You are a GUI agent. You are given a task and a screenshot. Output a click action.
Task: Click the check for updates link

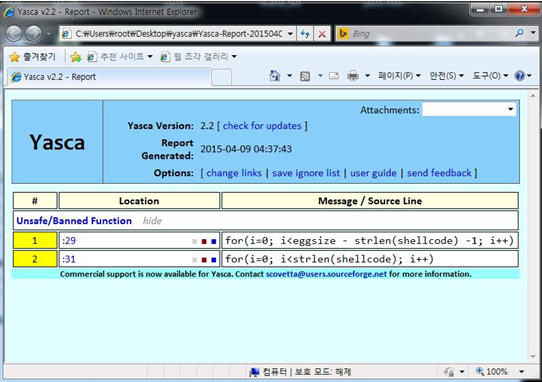[262, 126]
